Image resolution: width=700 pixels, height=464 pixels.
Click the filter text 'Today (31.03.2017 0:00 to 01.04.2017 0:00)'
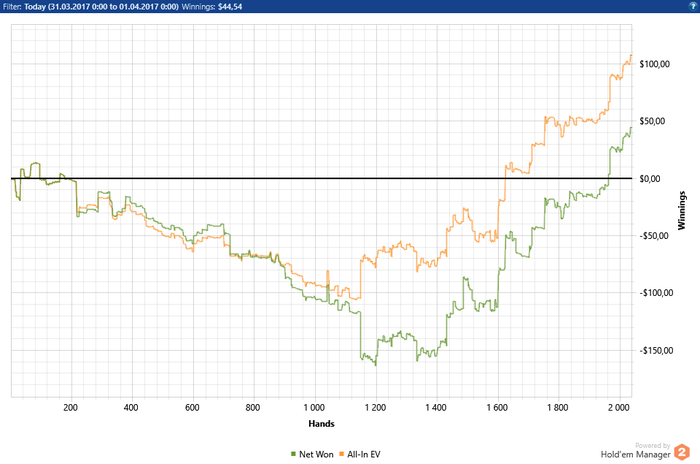click(101, 7)
